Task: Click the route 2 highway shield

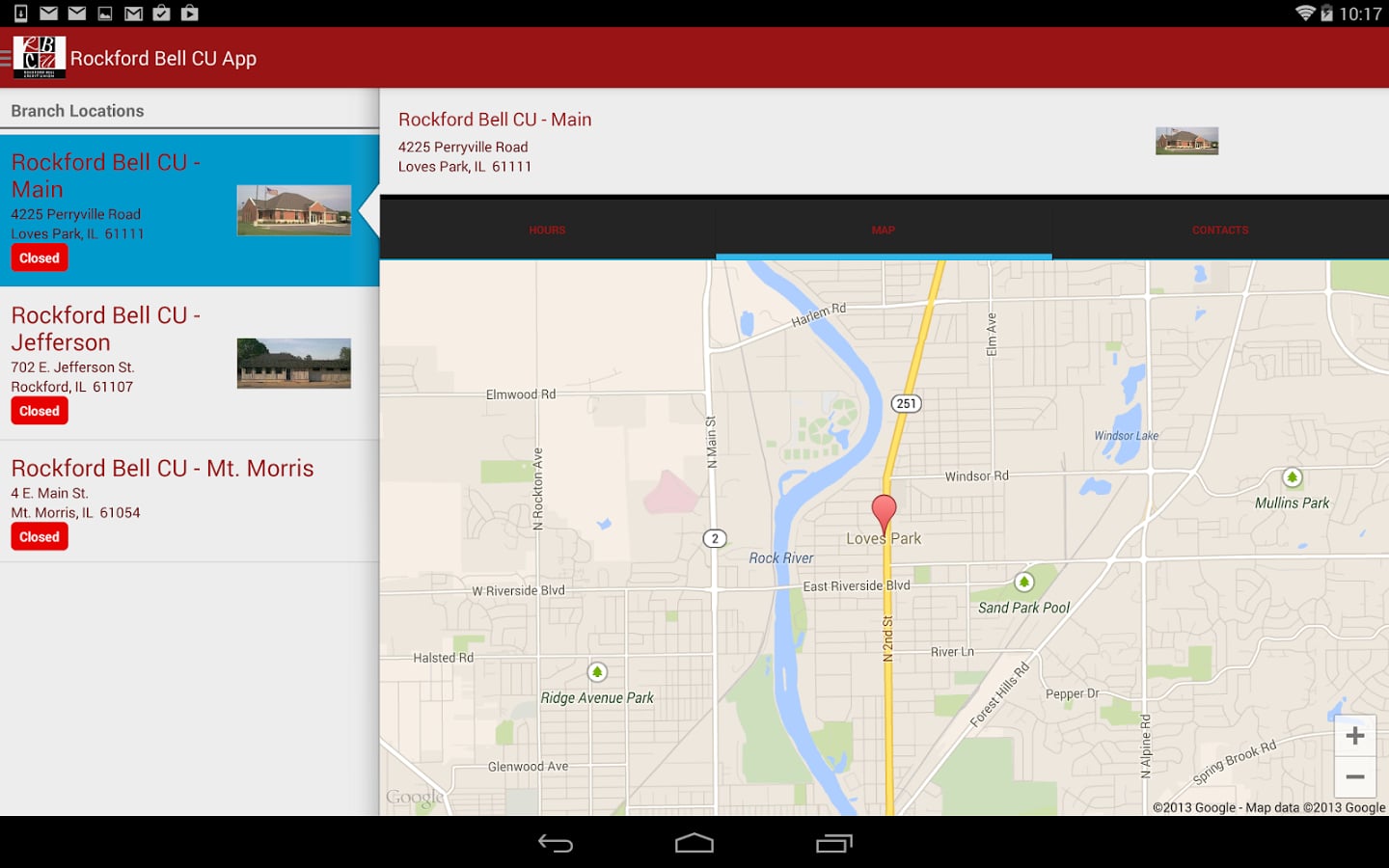Action: coord(715,538)
